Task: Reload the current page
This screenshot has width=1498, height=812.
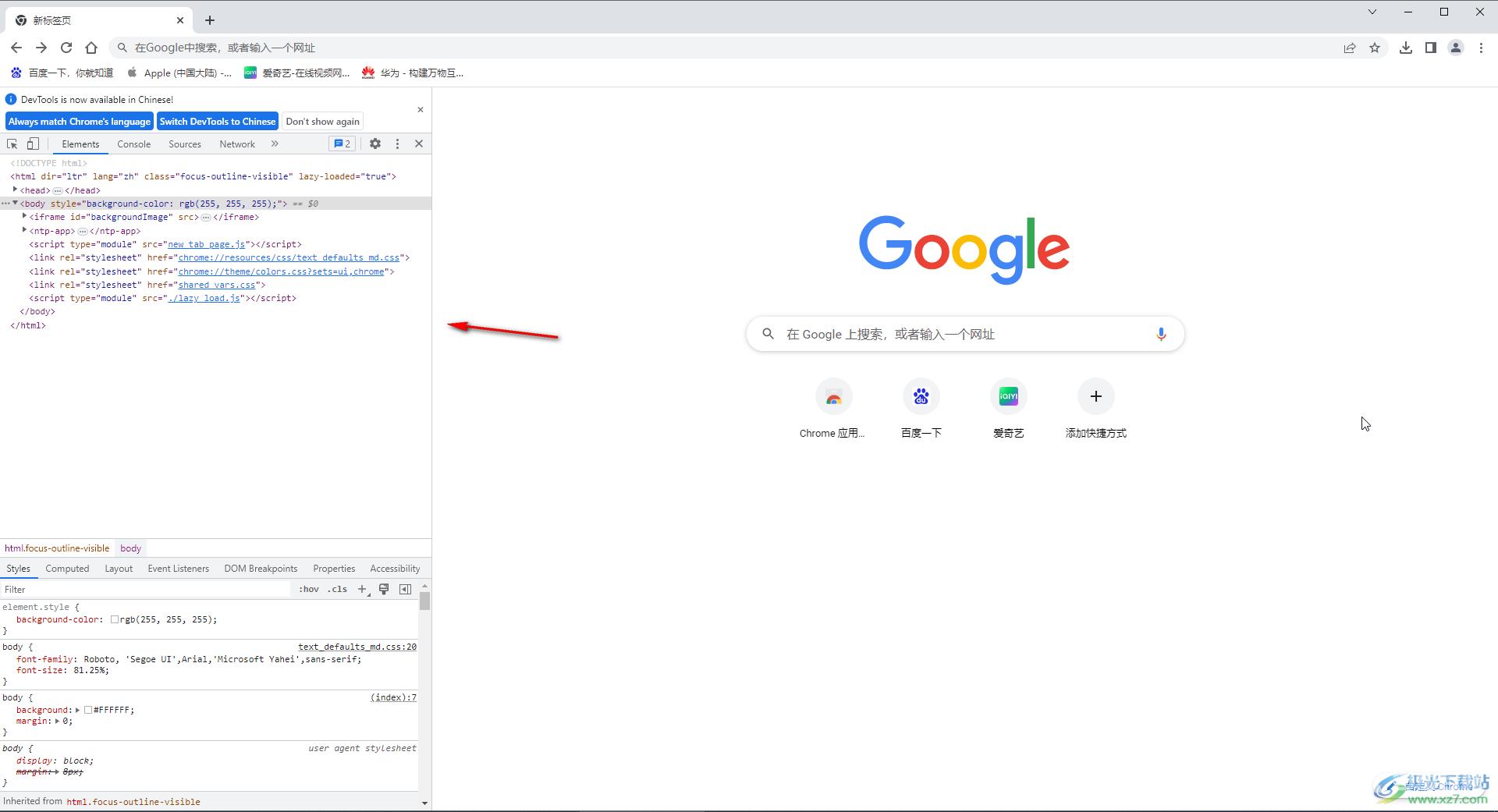Action: click(x=66, y=48)
